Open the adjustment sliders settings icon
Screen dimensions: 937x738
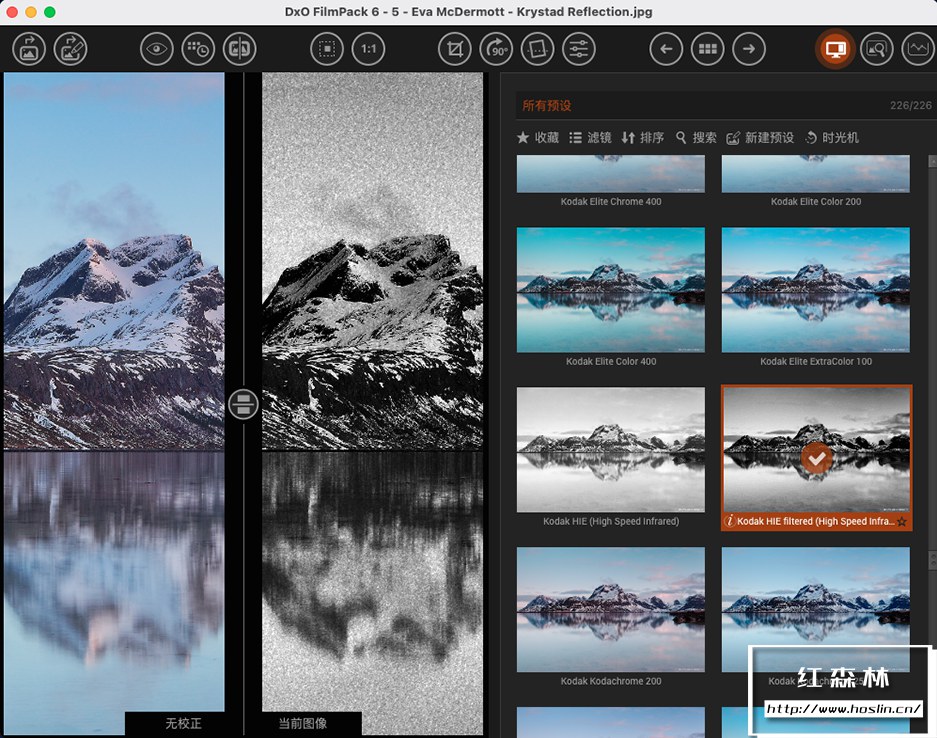click(578, 49)
